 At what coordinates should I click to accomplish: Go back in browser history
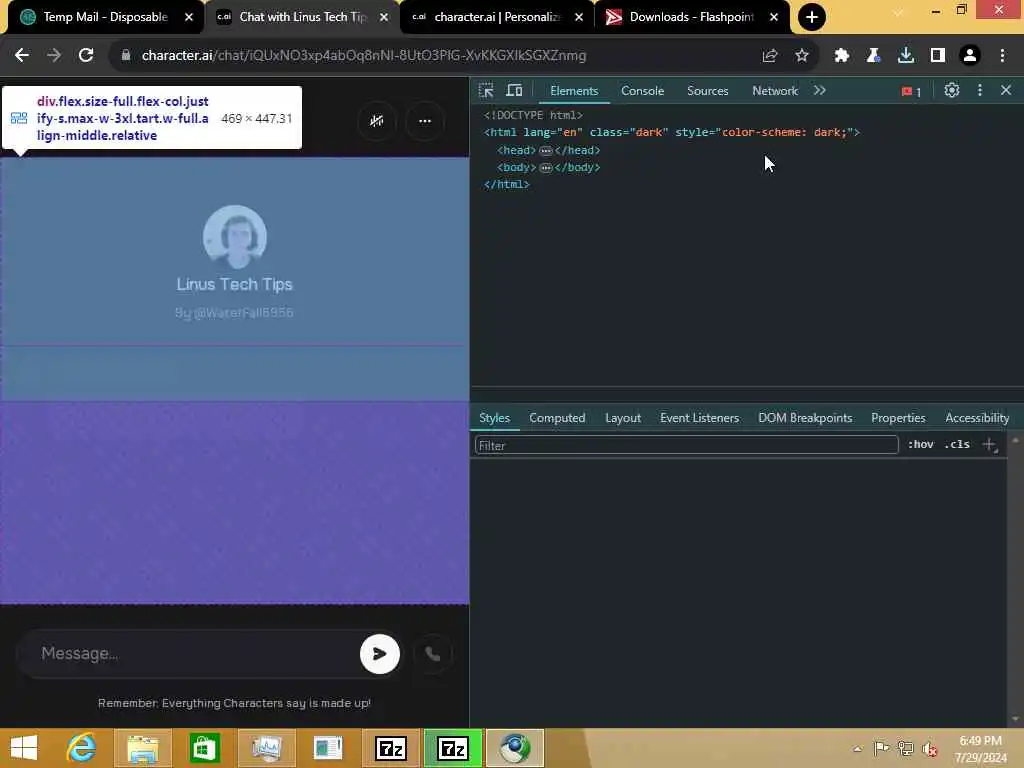(x=22, y=56)
